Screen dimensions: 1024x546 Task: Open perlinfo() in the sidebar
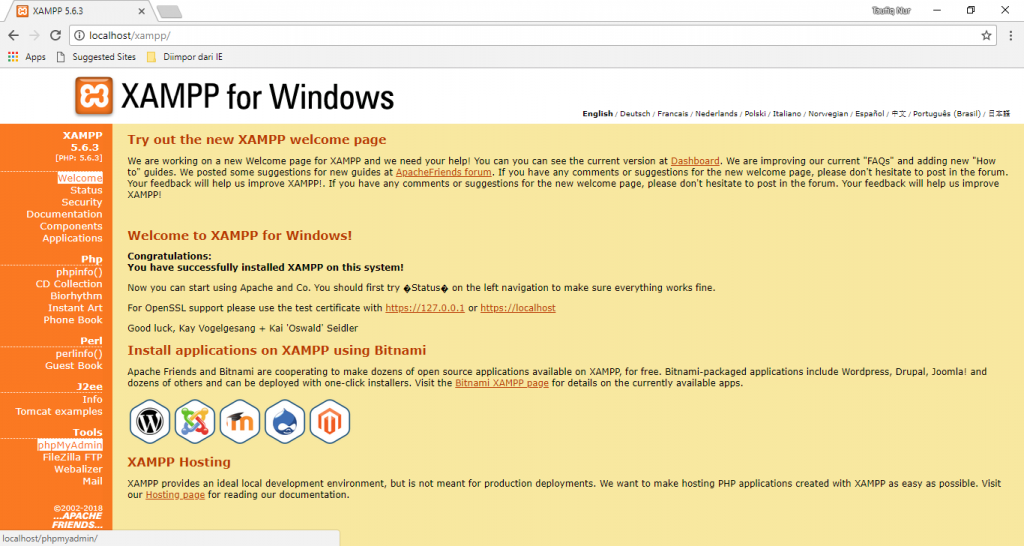(79, 353)
